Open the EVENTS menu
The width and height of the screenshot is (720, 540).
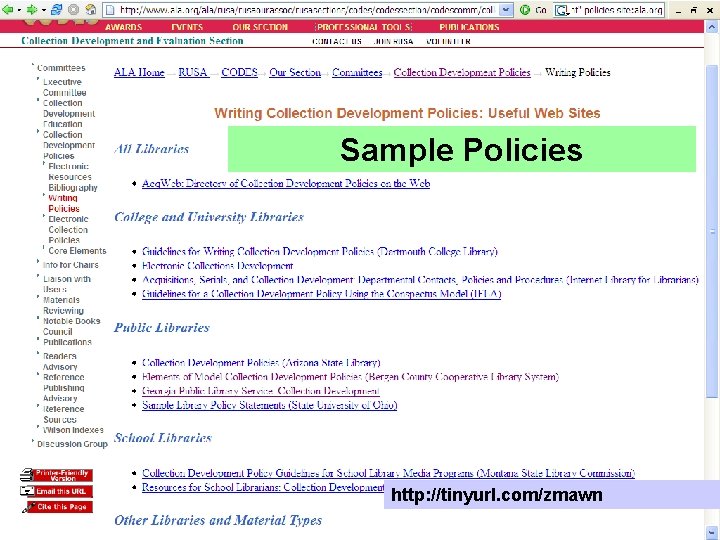click(x=187, y=27)
